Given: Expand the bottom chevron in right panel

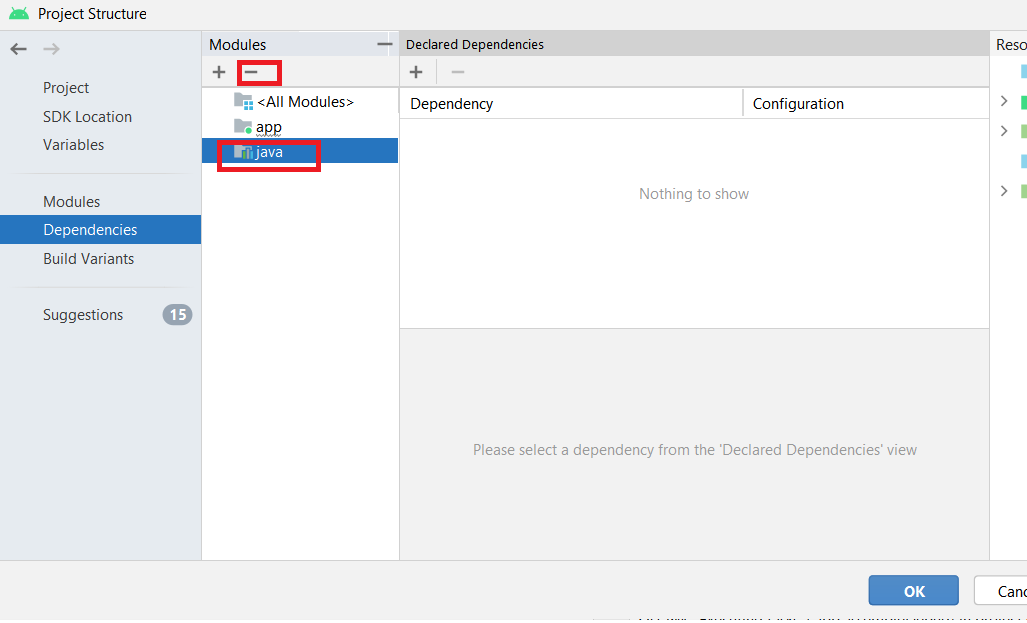Looking at the screenshot, I should [x=1004, y=191].
